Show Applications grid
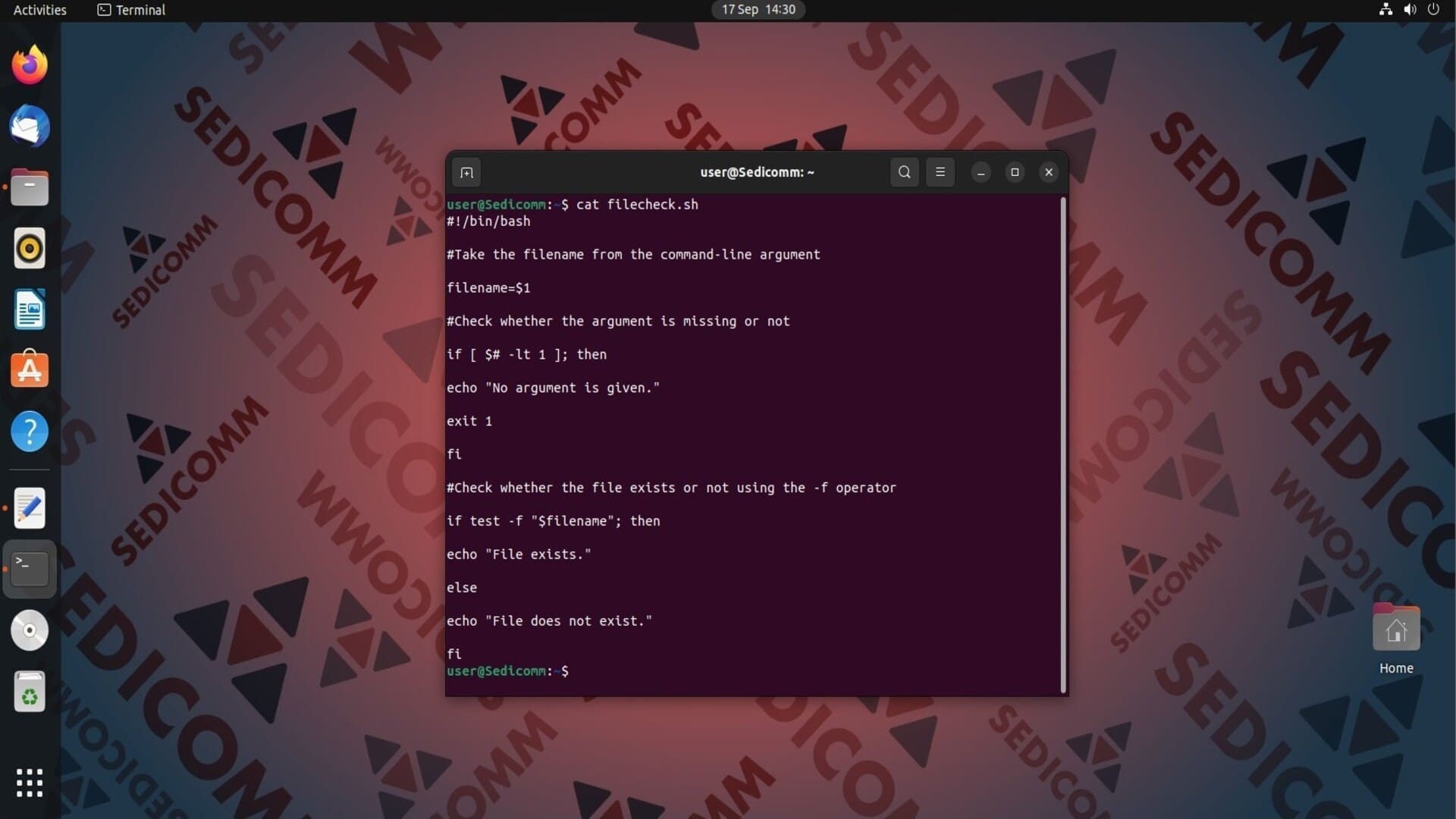 tap(30, 783)
